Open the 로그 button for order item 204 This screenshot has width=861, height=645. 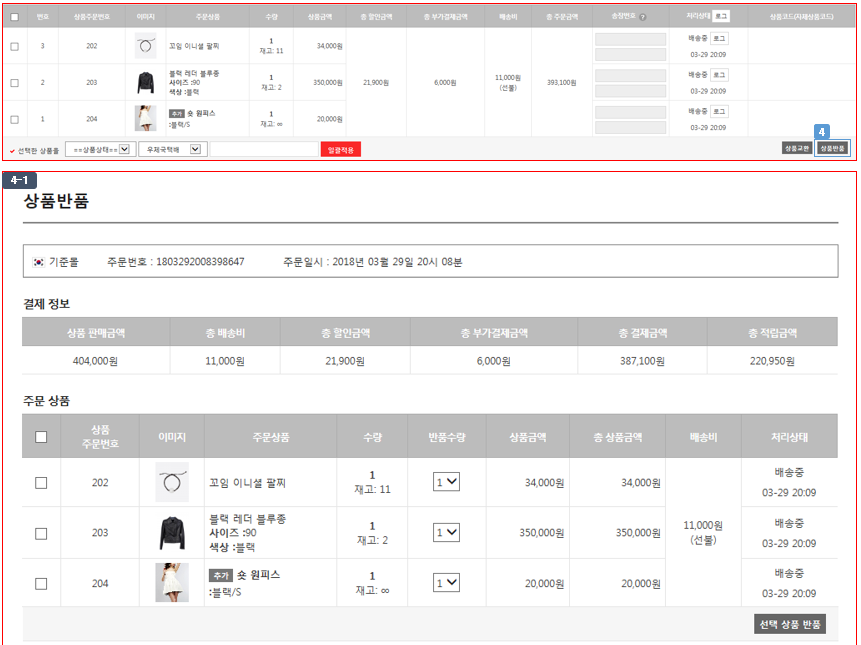[x=719, y=111]
